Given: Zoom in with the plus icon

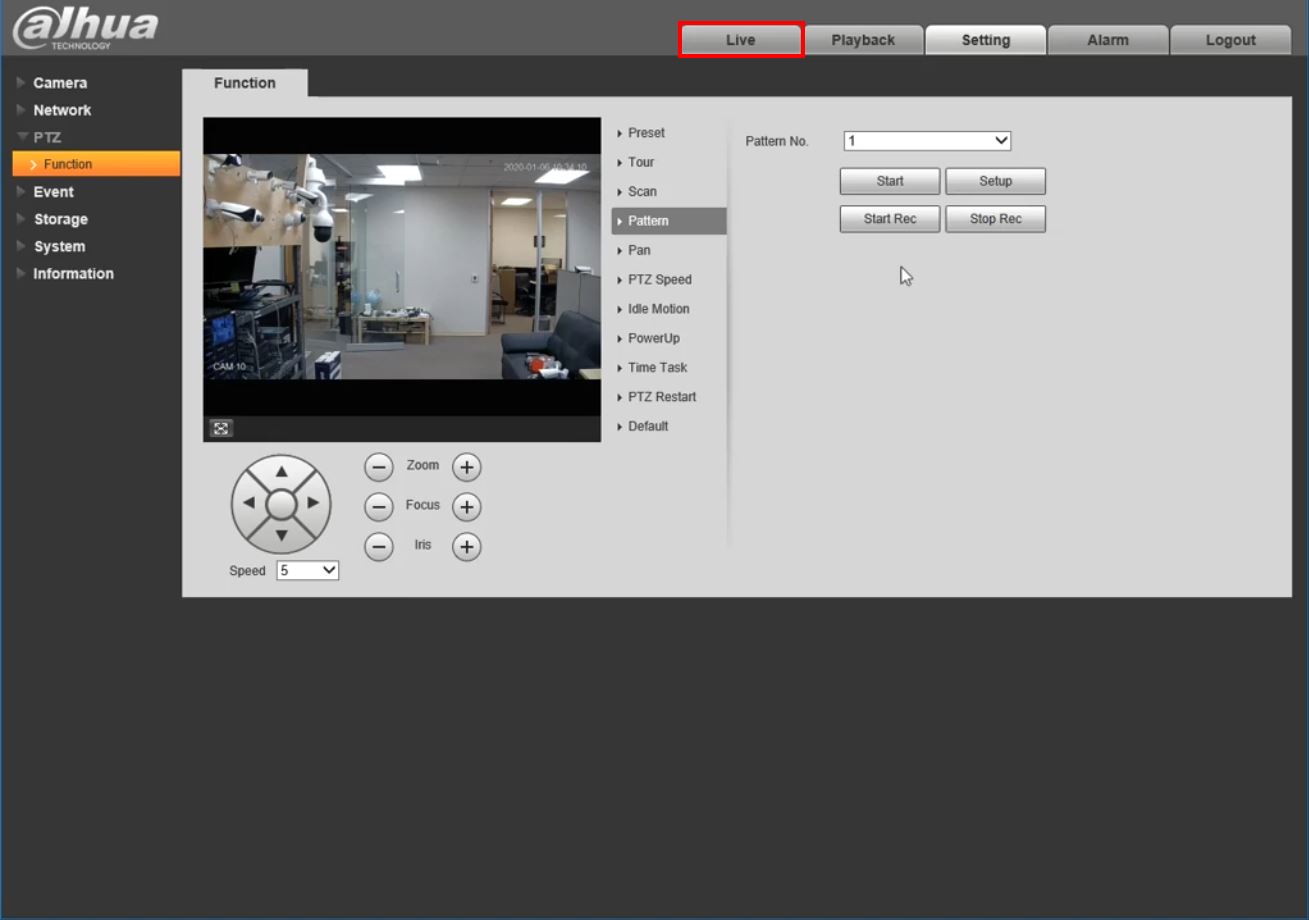Looking at the screenshot, I should (x=466, y=467).
